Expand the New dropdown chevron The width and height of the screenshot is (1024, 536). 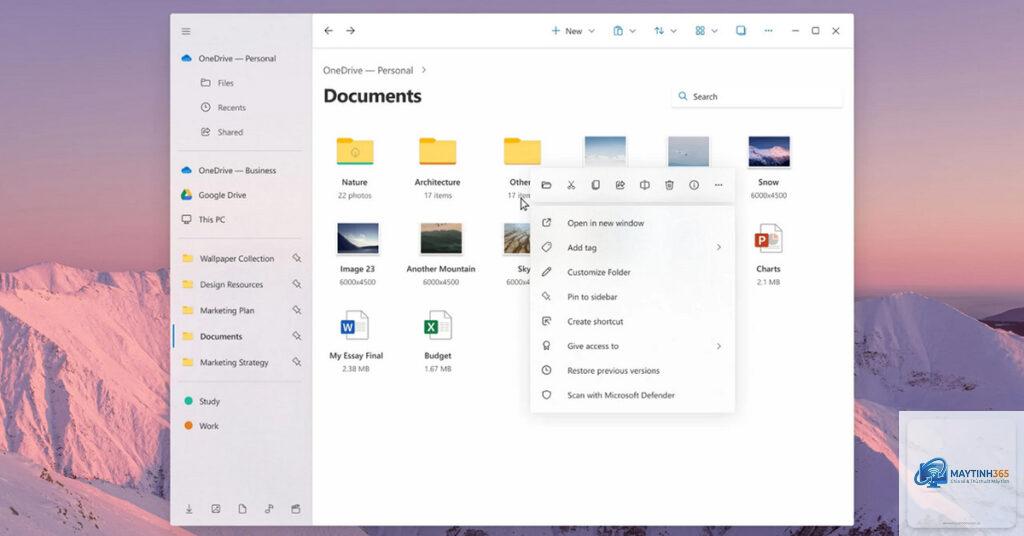(592, 31)
